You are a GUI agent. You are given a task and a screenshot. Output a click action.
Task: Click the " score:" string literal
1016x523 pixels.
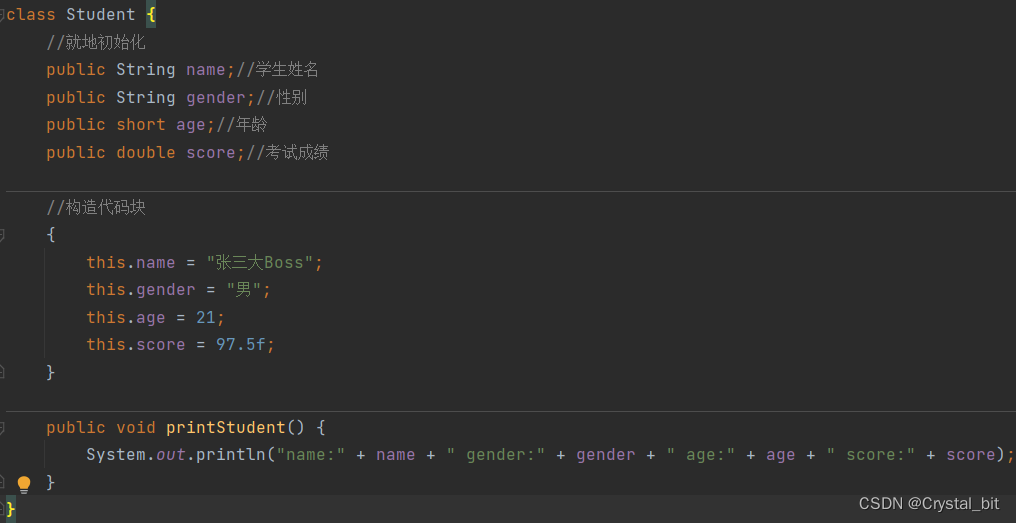[x=871, y=455]
